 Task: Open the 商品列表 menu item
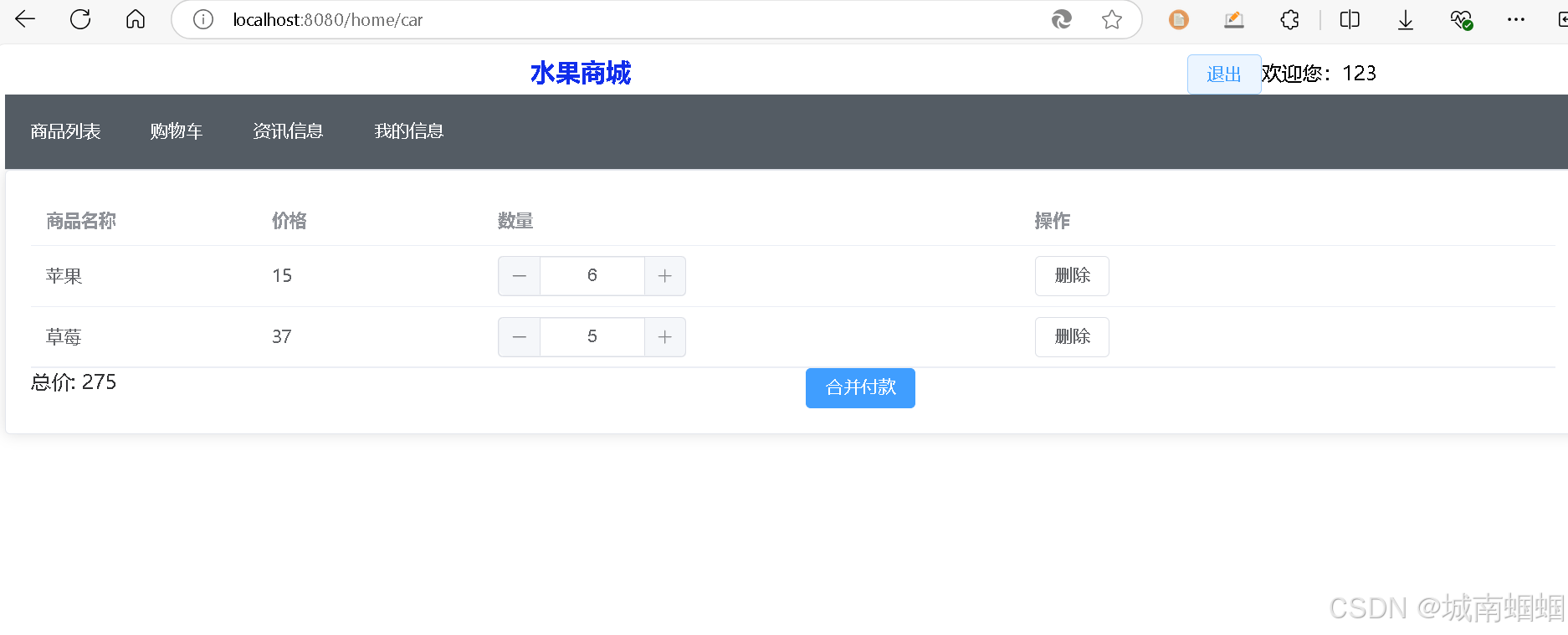[x=65, y=131]
